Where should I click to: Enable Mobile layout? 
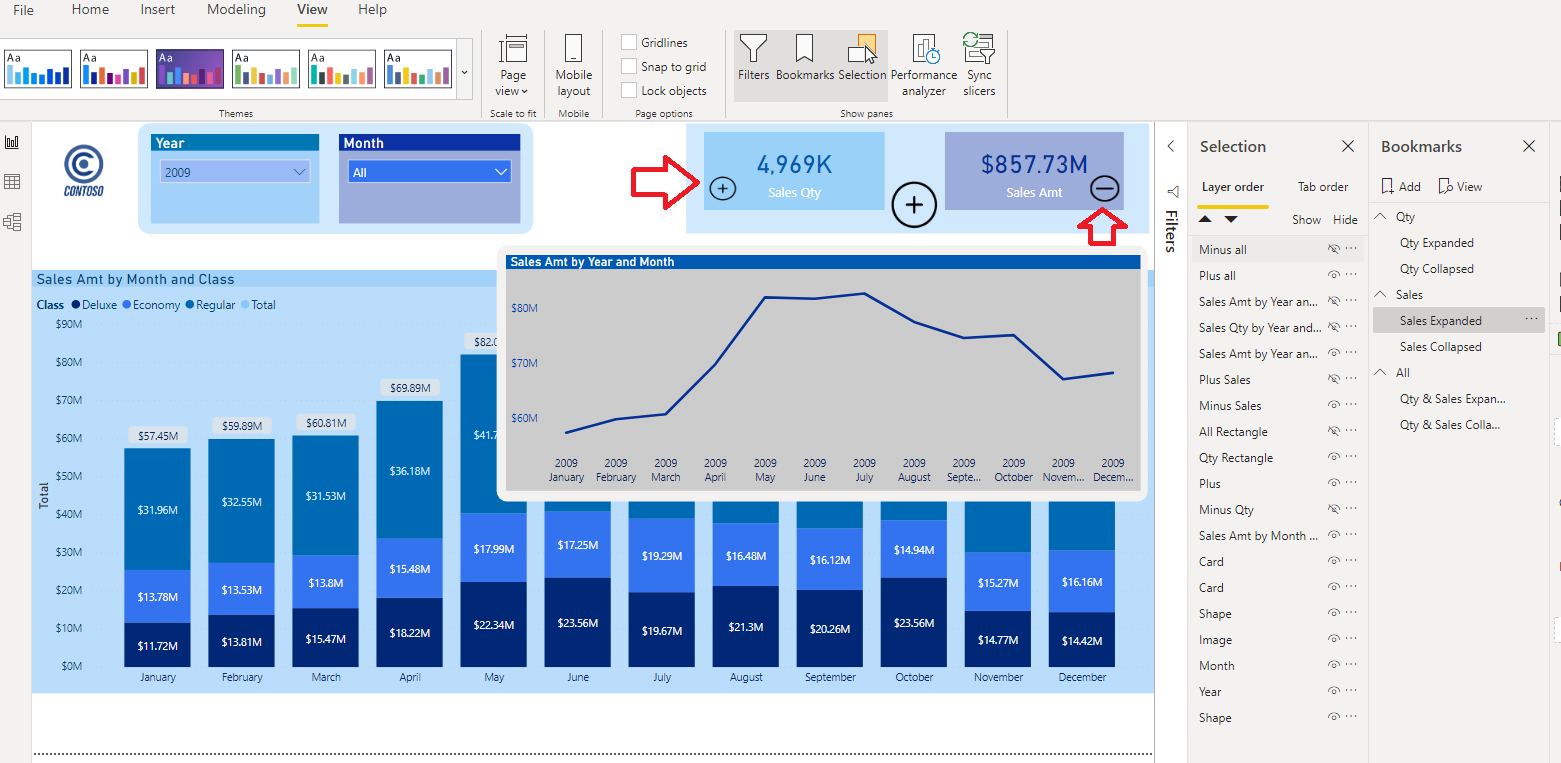573,63
